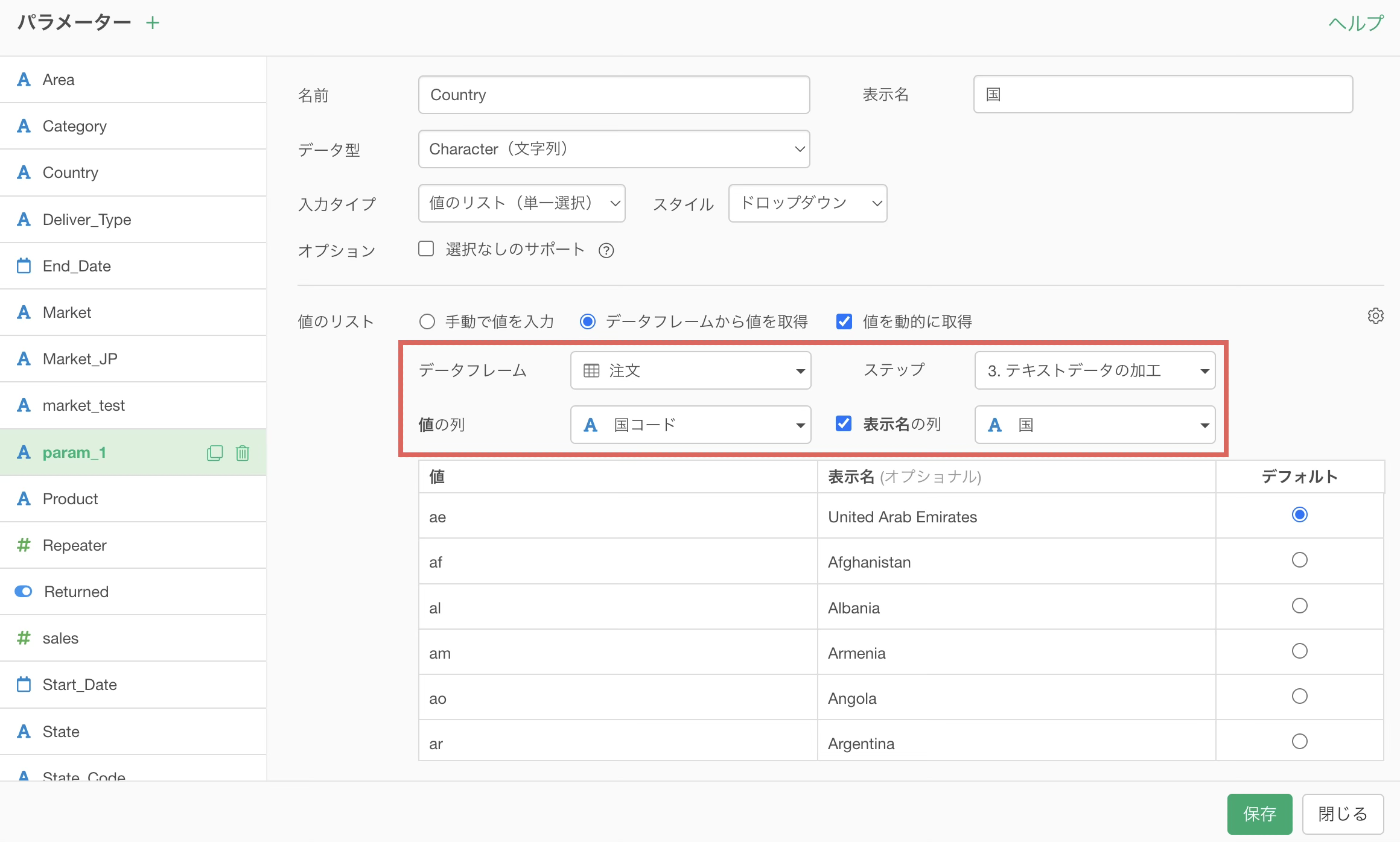Set United Arab Emirates as default

pos(1300,514)
